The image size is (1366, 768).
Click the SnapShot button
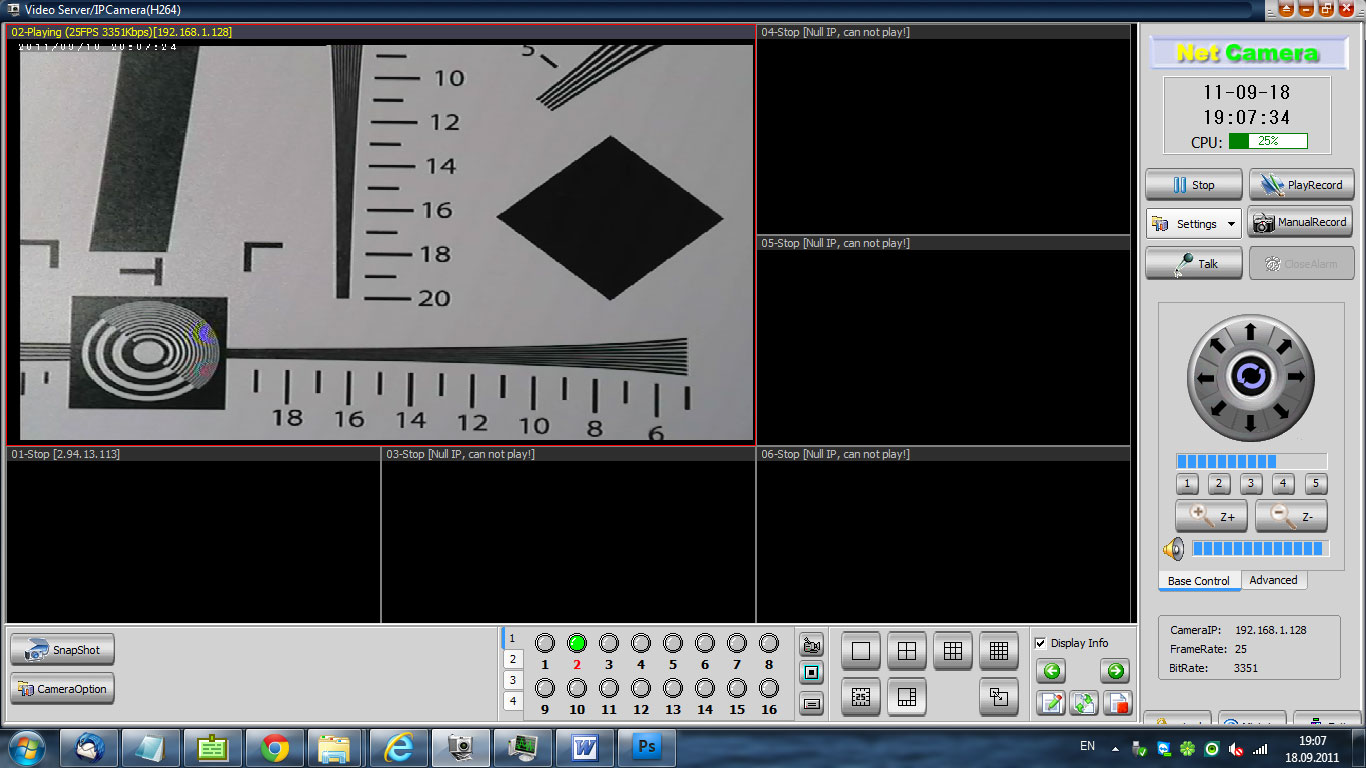(63, 650)
